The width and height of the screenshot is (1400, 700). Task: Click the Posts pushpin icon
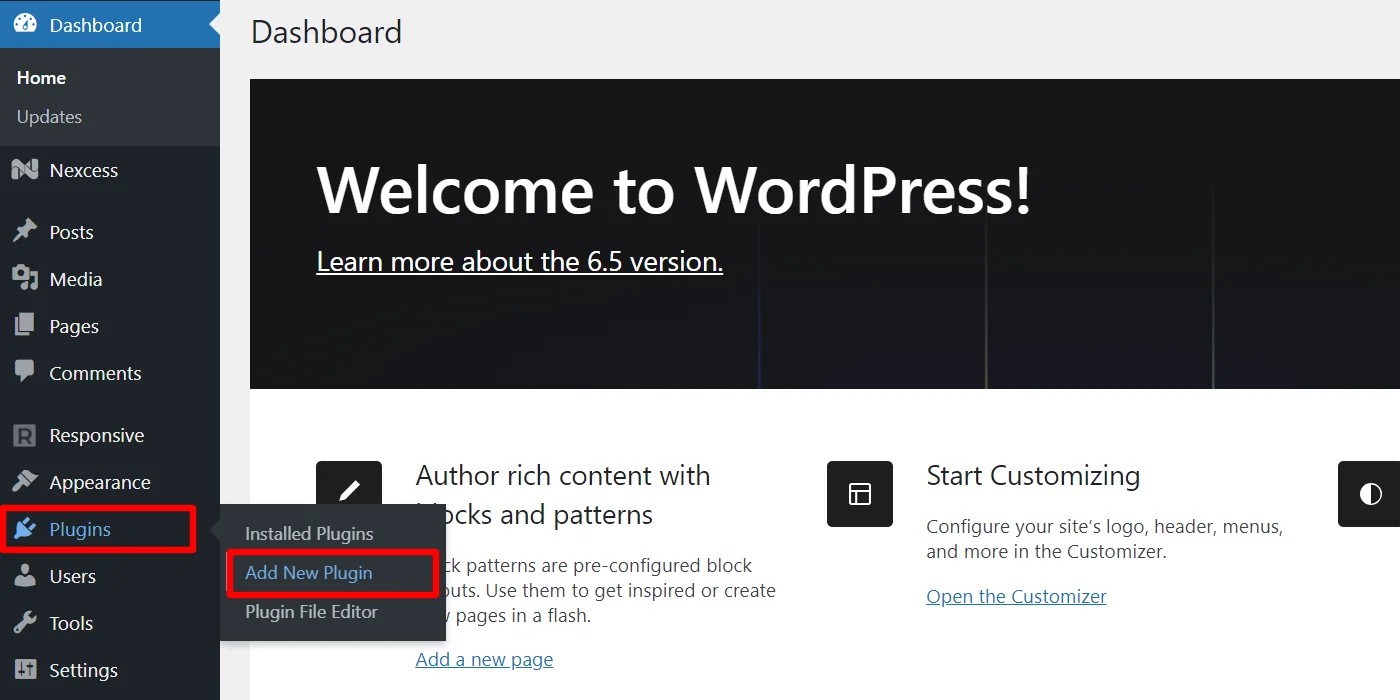pos(25,231)
